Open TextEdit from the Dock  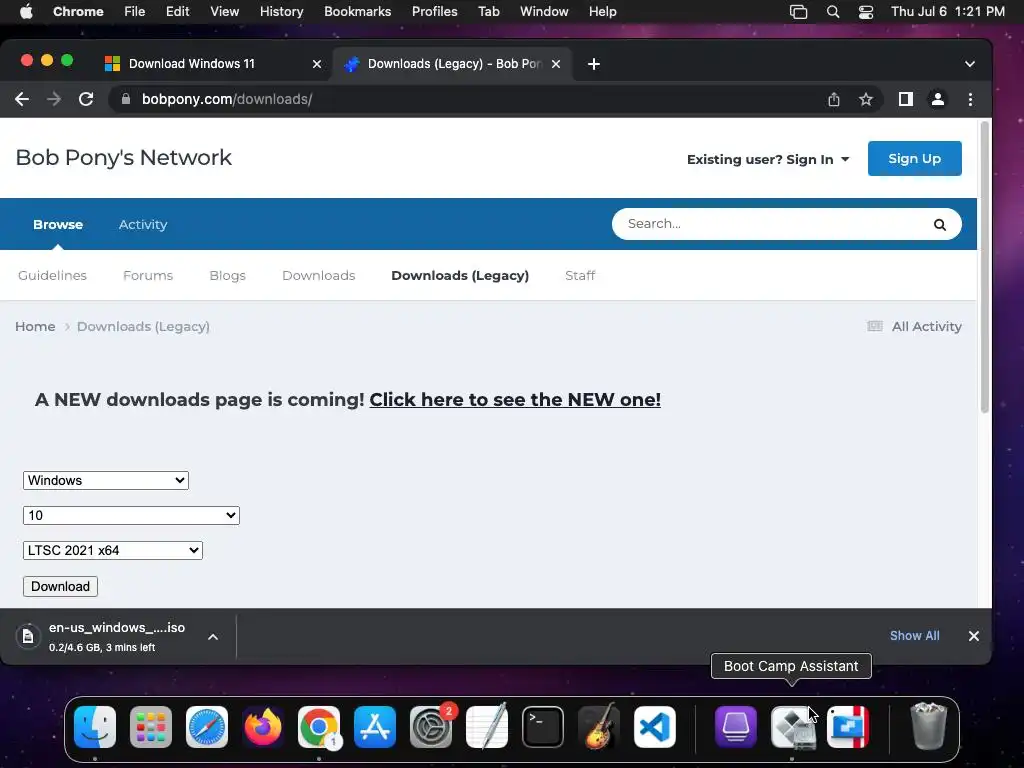[487, 727]
